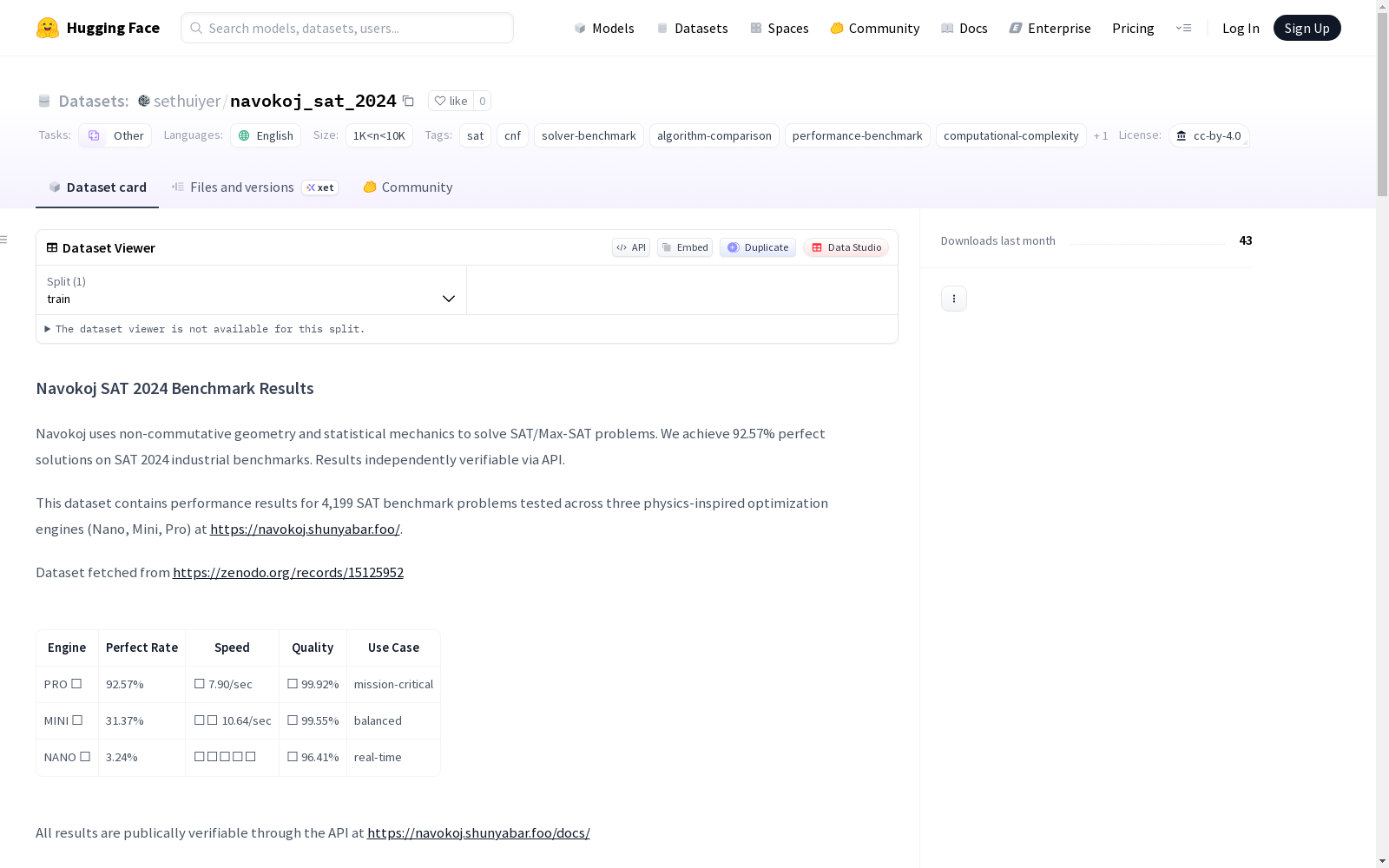Select the cc-by-4.0 license tag
This screenshot has width=1389, height=868.
[1208, 135]
